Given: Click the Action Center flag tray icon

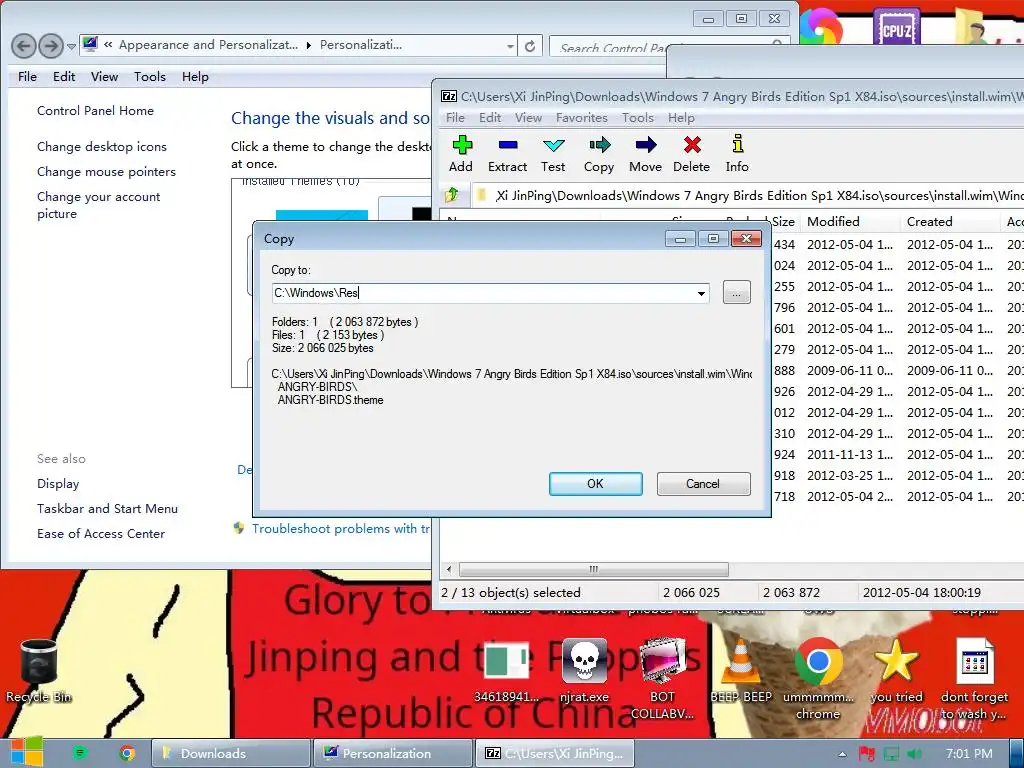Looking at the screenshot, I should click(x=867, y=754).
